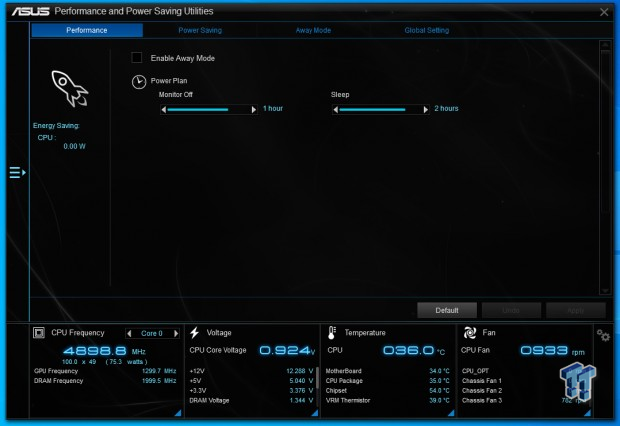This screenshot has width=620, height=426.
Task: Click the CPU_OPT fan row
Action: pyautogui.click(x=524, y=371)
